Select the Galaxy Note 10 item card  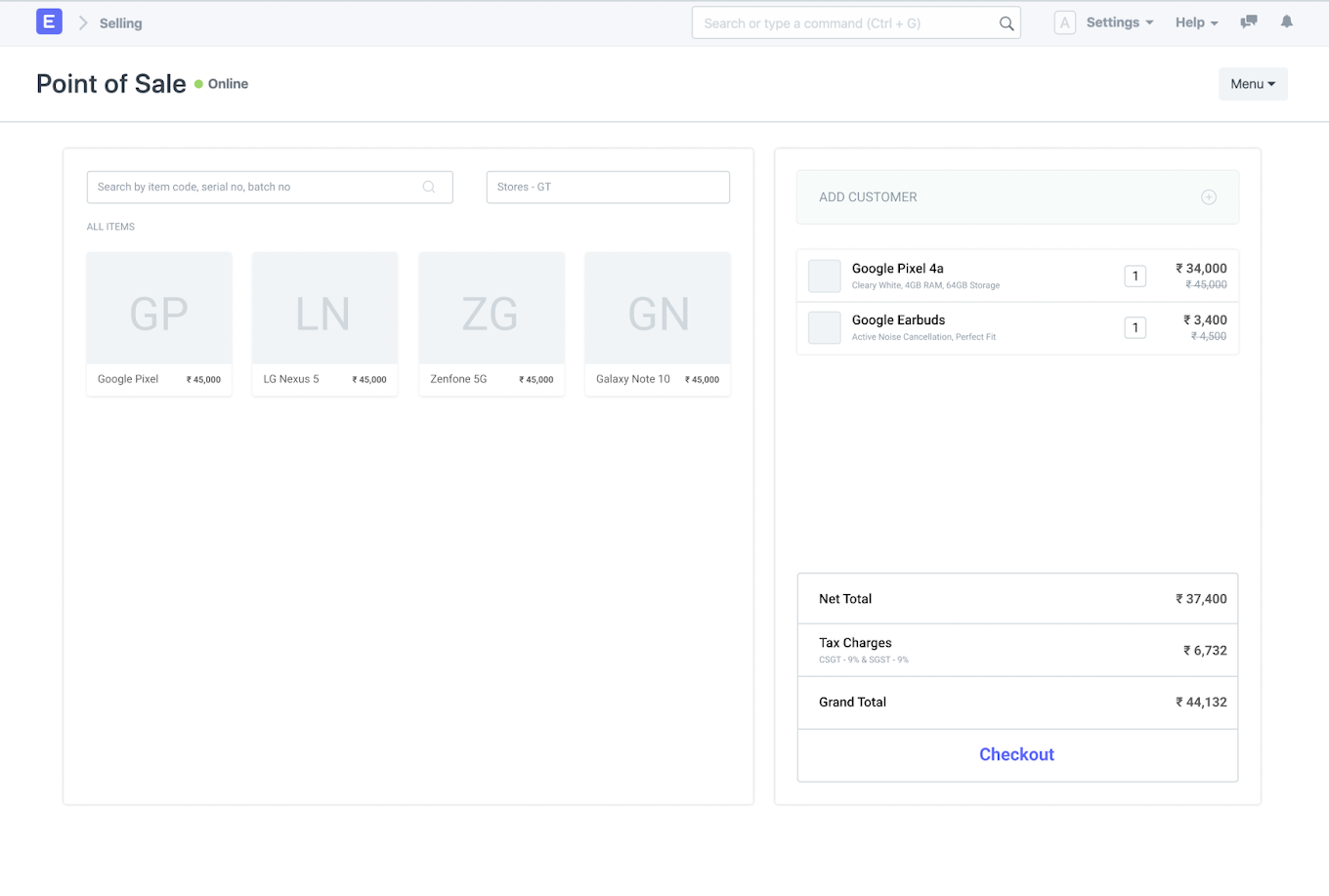tap(658, 323)
